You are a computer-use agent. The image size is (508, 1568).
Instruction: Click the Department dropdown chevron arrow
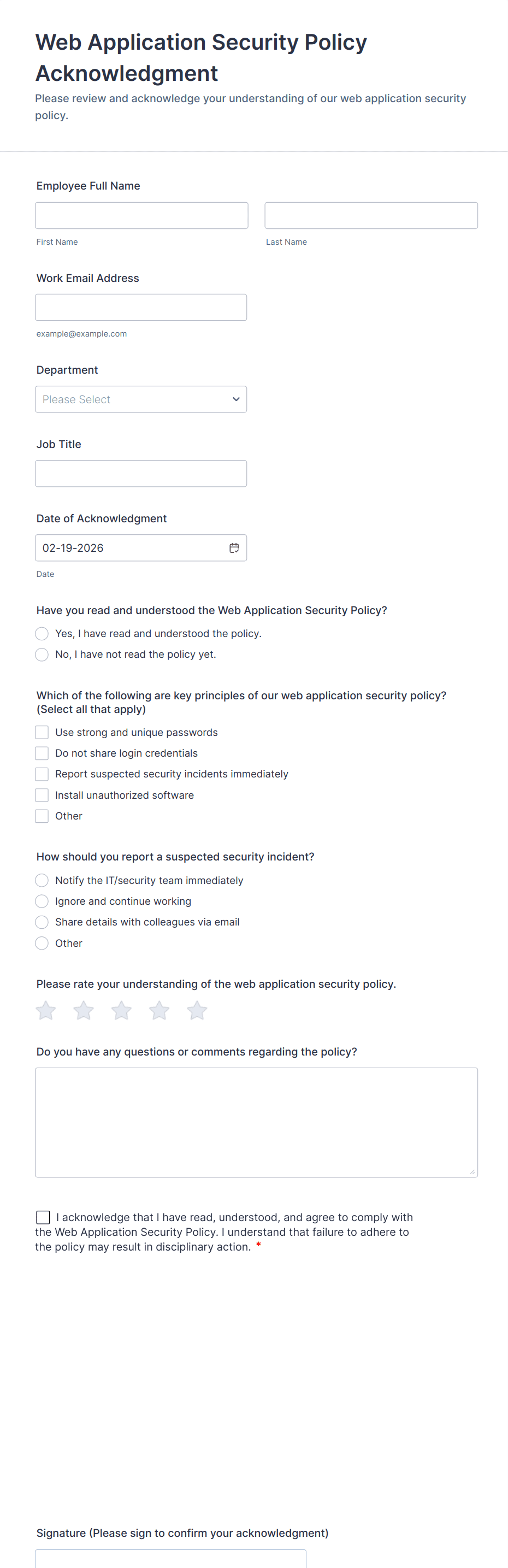236,399
